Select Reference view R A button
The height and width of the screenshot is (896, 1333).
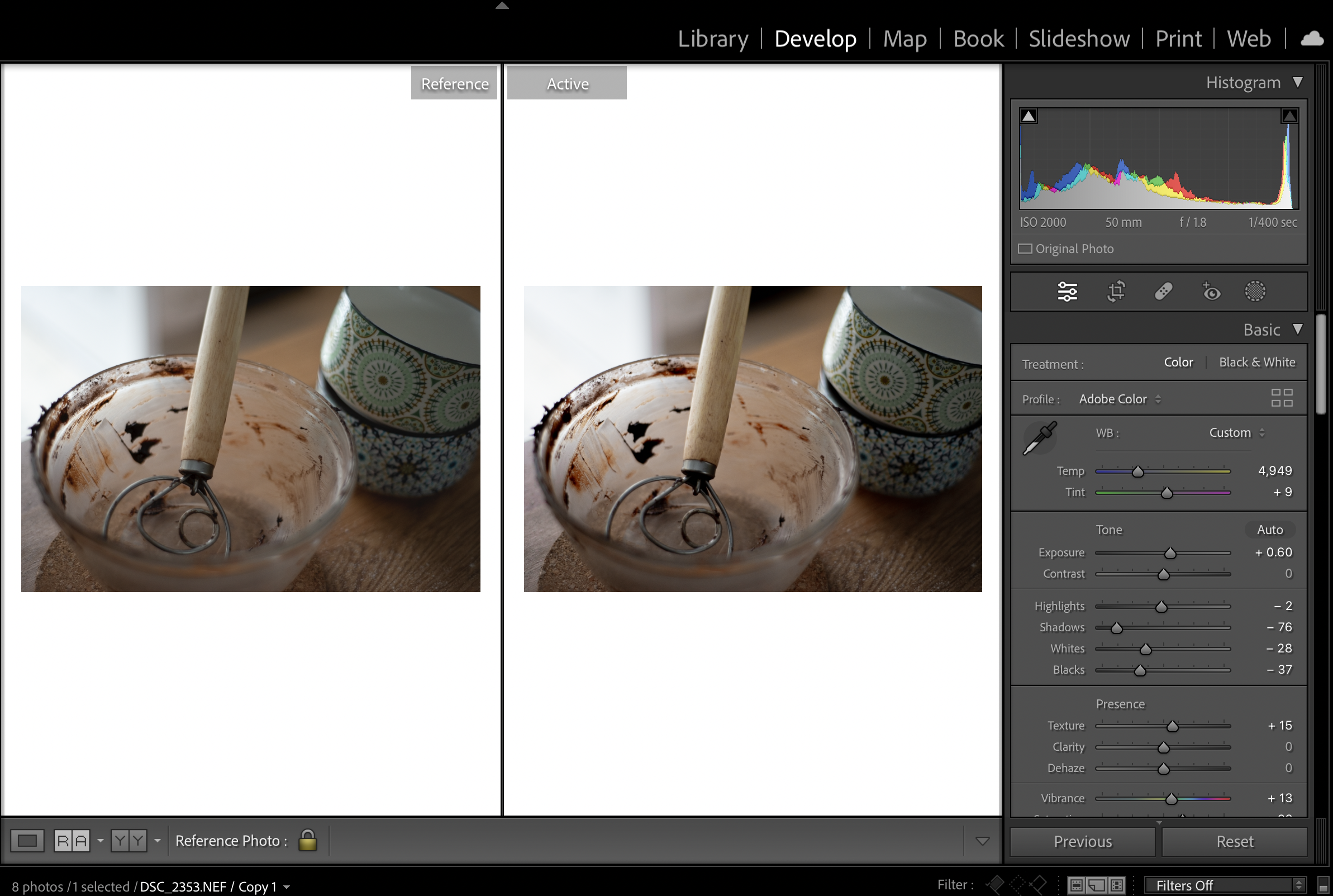tap(72, 841)
